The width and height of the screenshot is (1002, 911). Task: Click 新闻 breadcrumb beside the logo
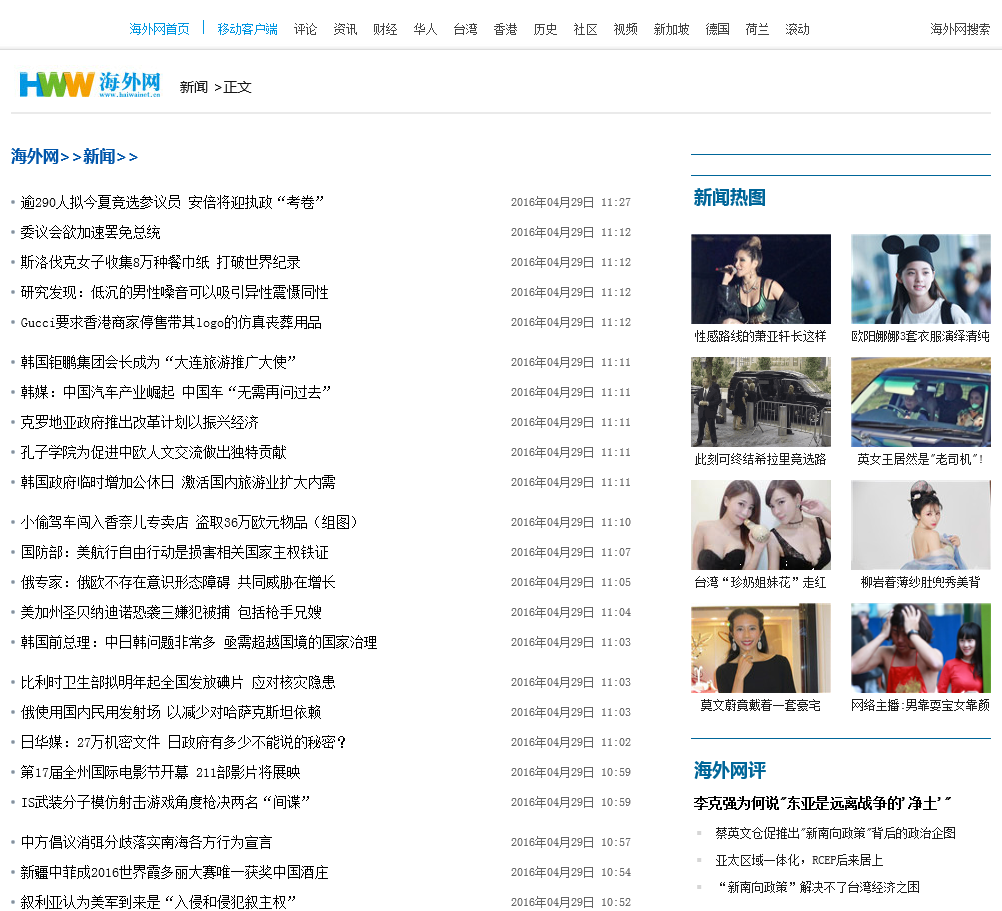click(194, 87)
